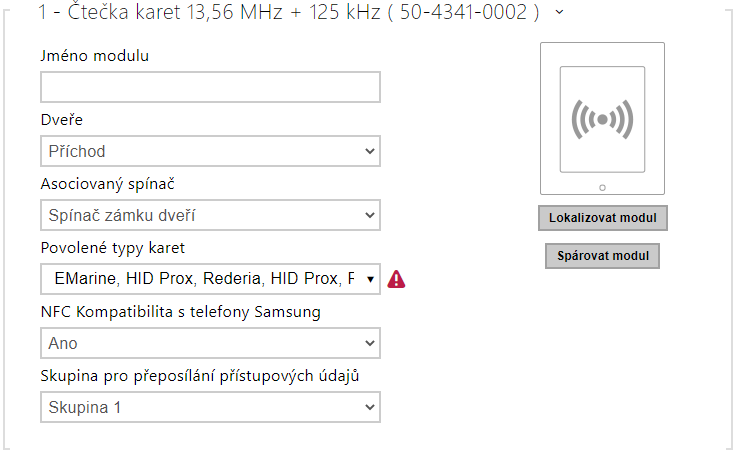Image resolution: width=737 pixels, height=453 pixels.
Task: Click the Dveře field label
Action: tap(62, 120)
